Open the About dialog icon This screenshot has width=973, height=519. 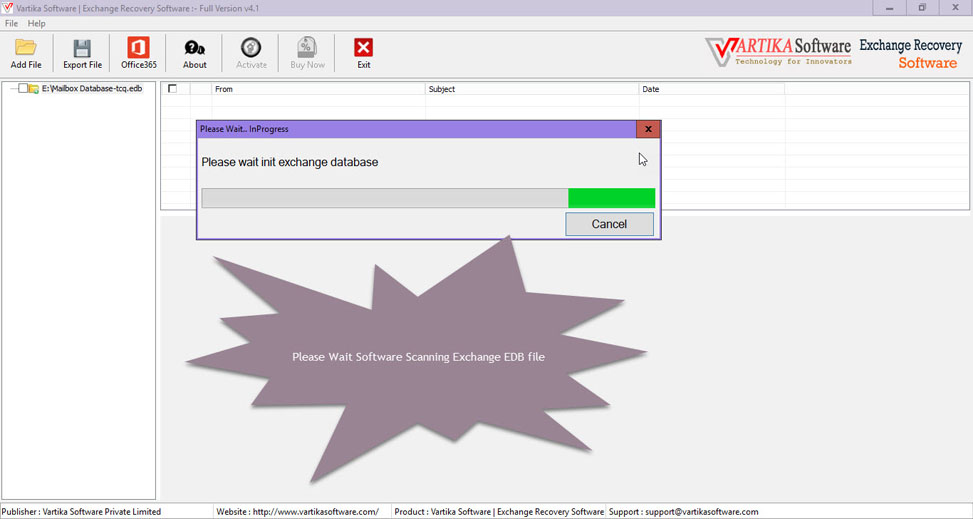click(195, 48)
